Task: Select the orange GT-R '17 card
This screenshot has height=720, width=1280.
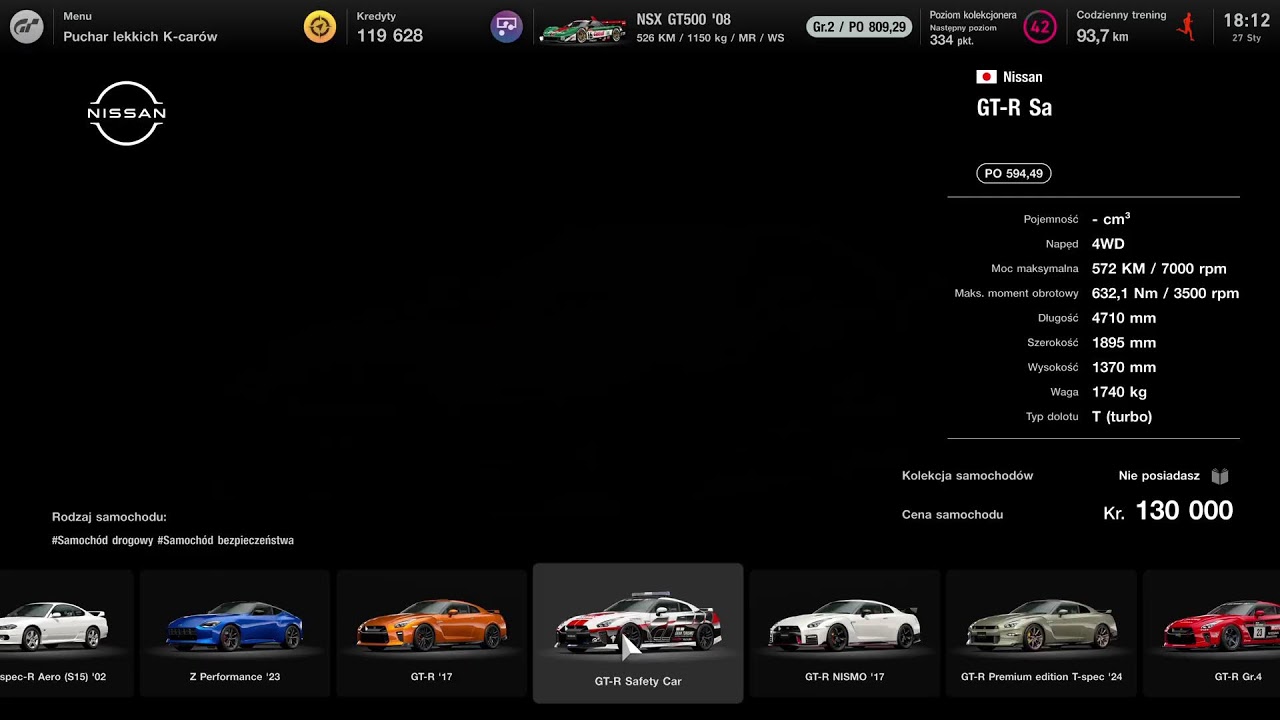Action: point(432,633)
